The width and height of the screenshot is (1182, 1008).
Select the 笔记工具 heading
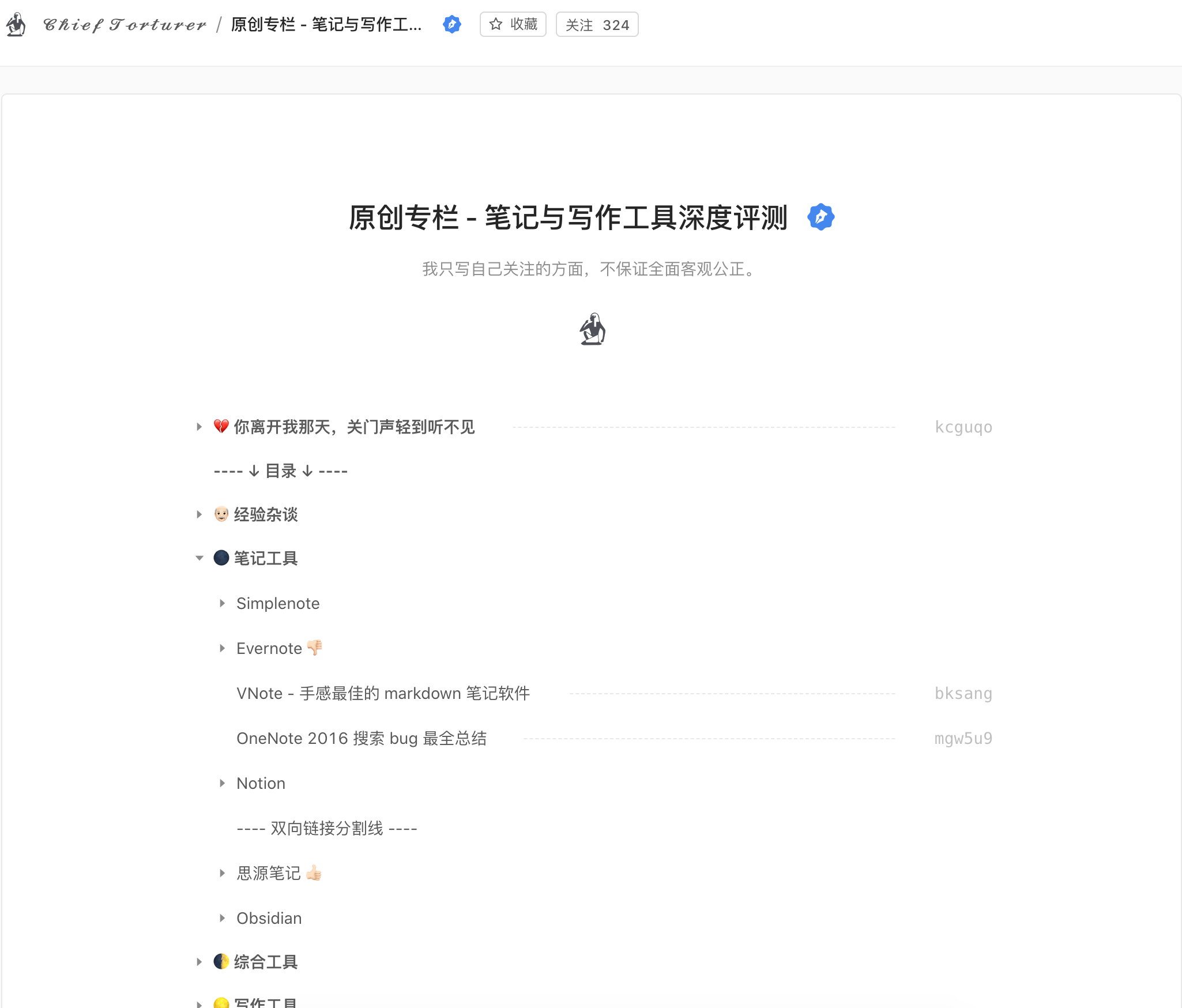point(266,558)
